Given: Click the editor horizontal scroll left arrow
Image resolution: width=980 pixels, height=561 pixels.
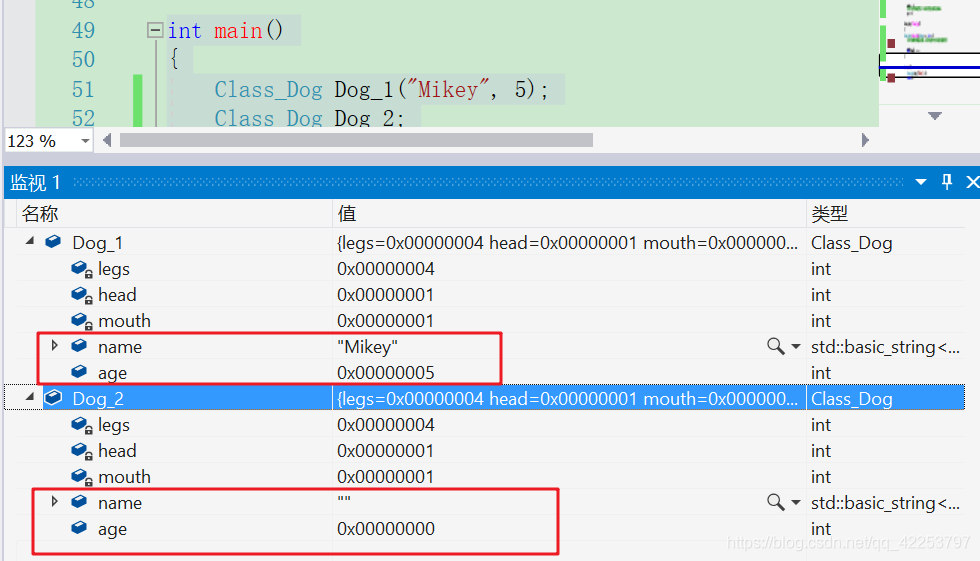Looking at the screenshot, I should pyautogui.click(x=107, y=141).
